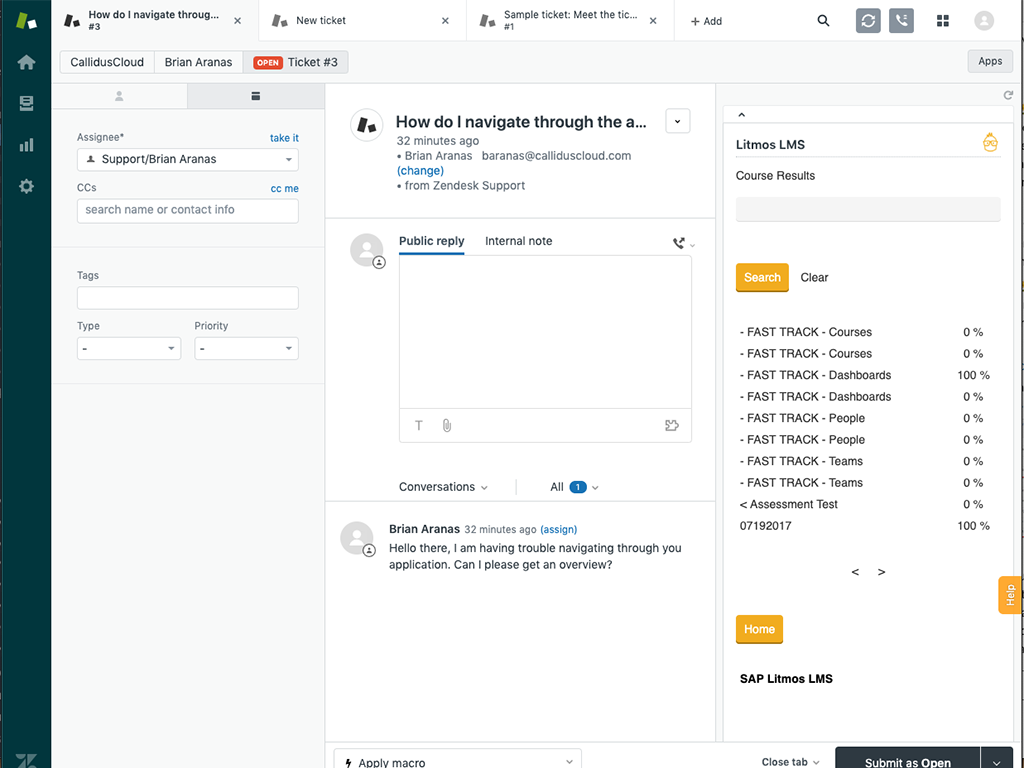Collapse the Litmos LMS app panel

click(x=741, y=115)
